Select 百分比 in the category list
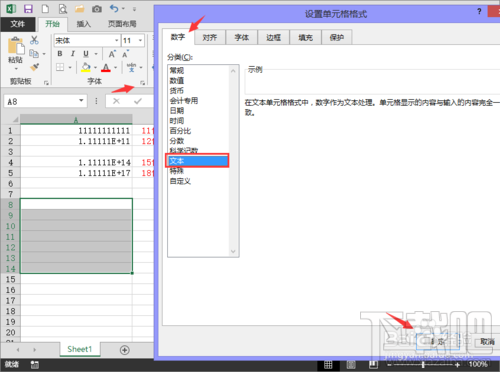Screen dimensions: 500x372 [x=198, y=131]
